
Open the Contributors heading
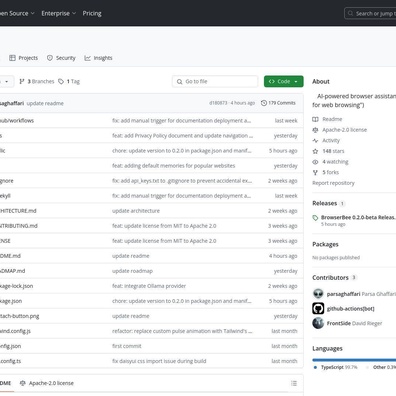330,278
